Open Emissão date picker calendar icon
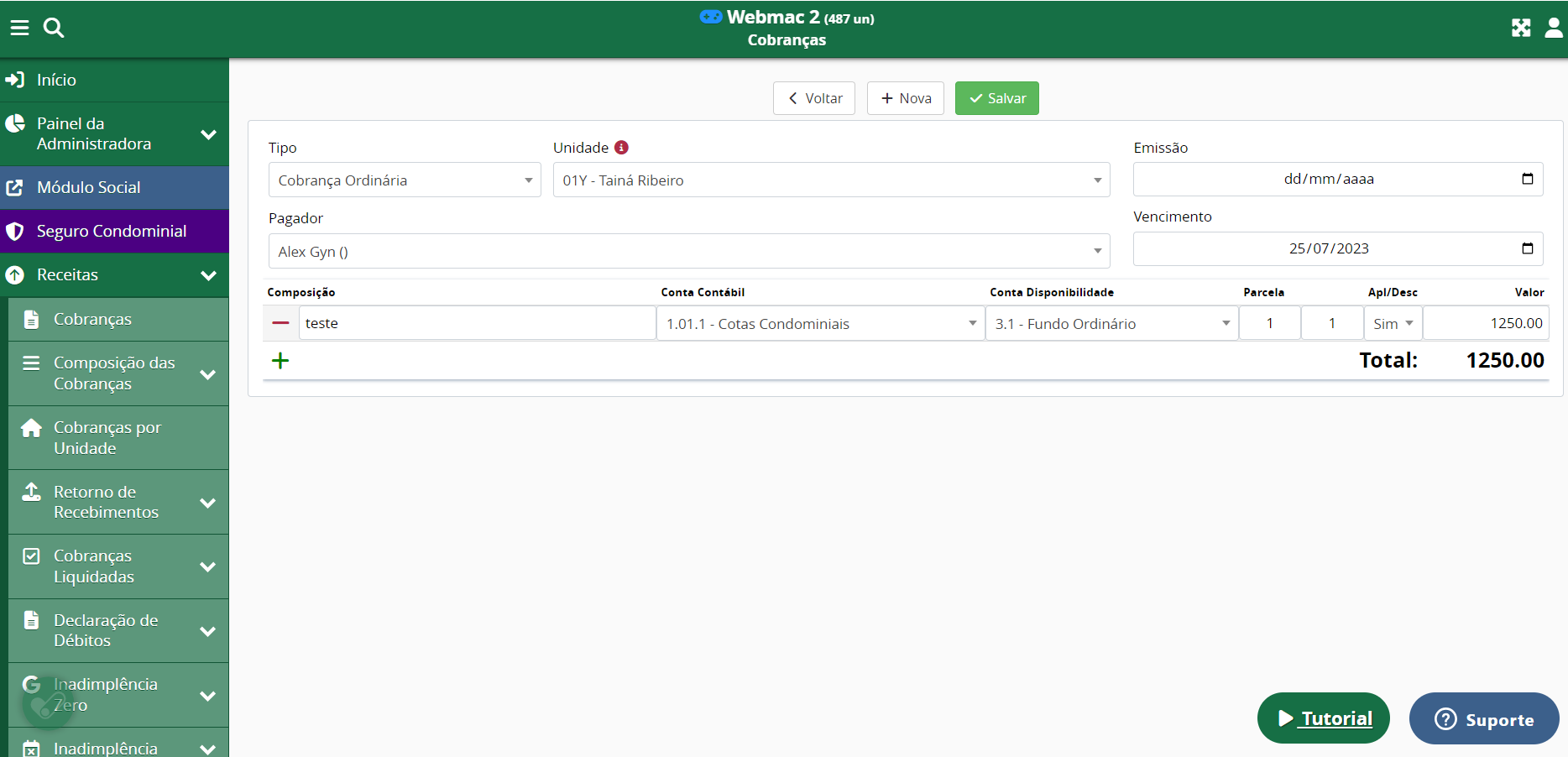The width and height of the screenshot is (1568, 757). [1527, 179]
